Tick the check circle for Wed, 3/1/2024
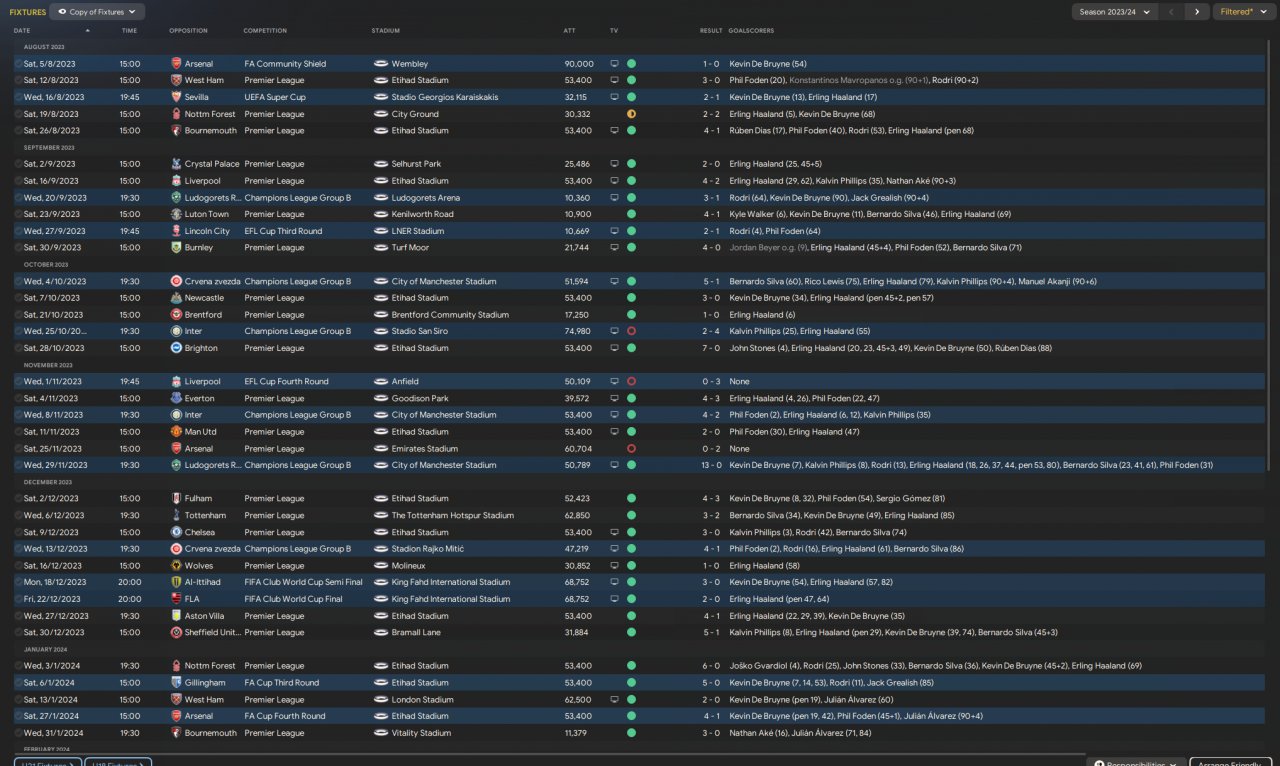The image size is (1280, 766). (18, 666)
